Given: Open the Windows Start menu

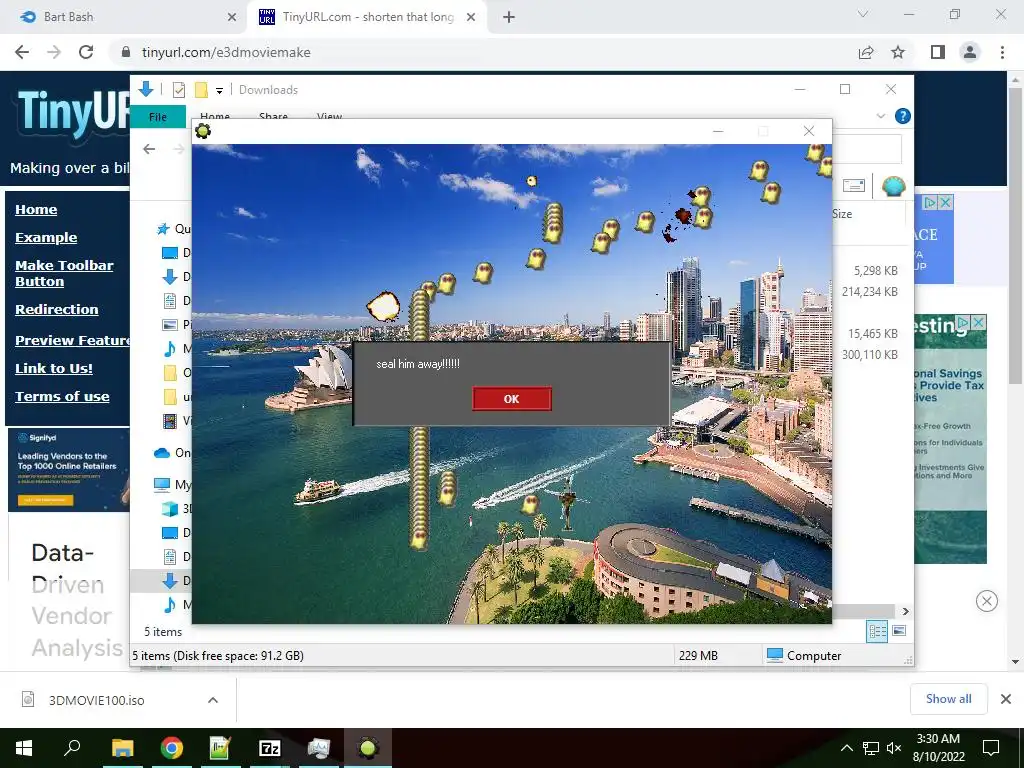Looking at the screenshot, I should [x=24, y=748].
